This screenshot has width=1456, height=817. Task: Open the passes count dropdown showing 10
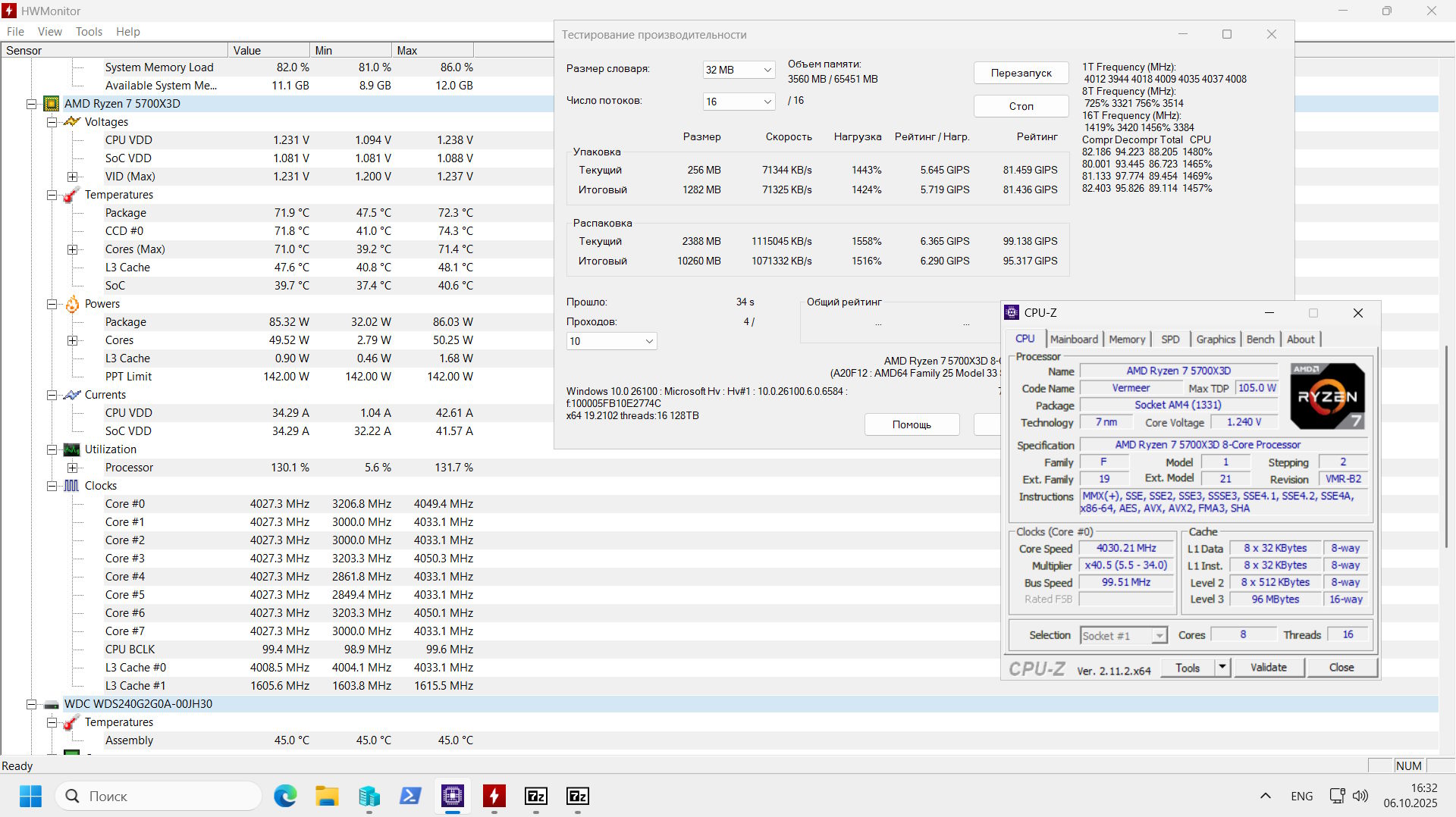[611, 341]
